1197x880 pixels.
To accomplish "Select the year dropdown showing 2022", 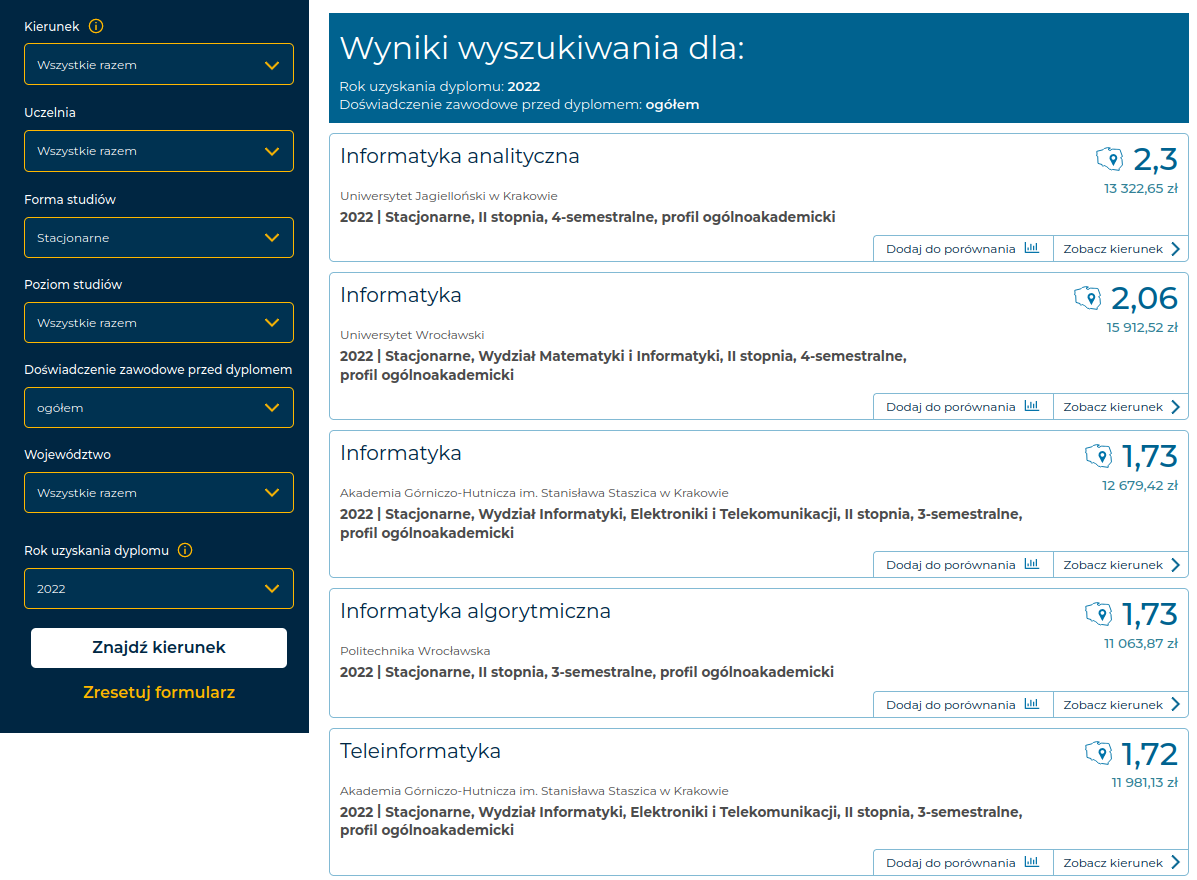I will tap(159, 589).
